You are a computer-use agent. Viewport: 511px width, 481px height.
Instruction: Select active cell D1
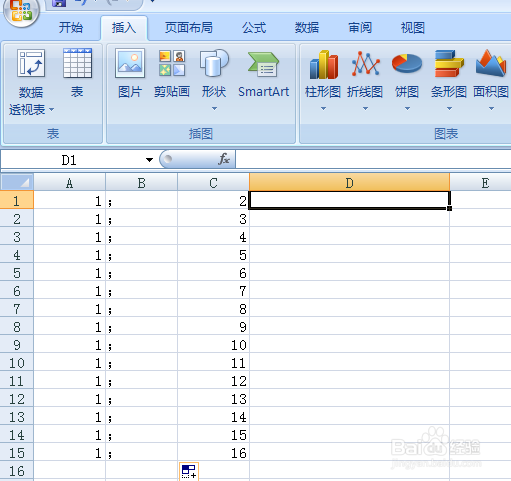(349, 200)
